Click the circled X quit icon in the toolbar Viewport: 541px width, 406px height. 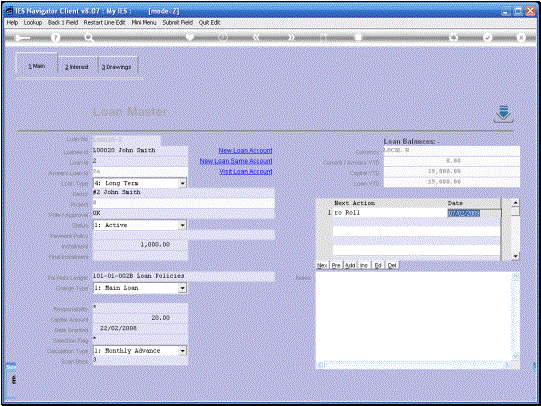point(521,37)
